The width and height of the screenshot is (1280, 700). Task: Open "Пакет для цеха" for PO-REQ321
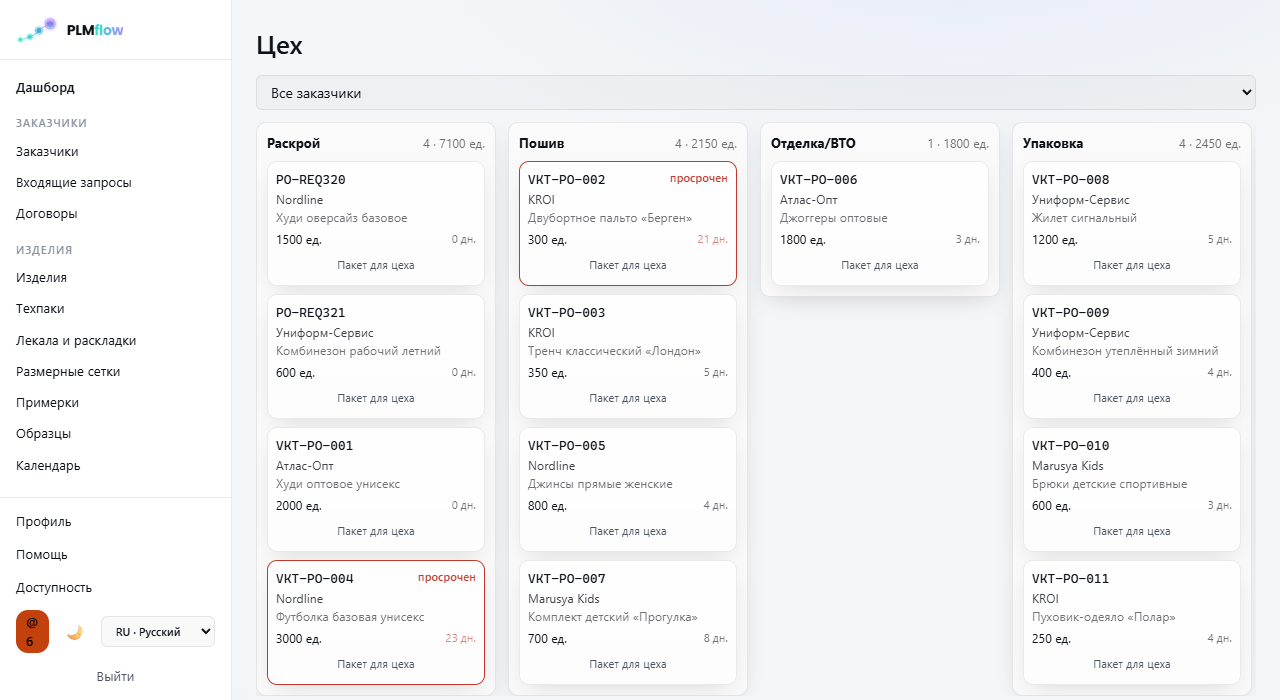(376, 398)
